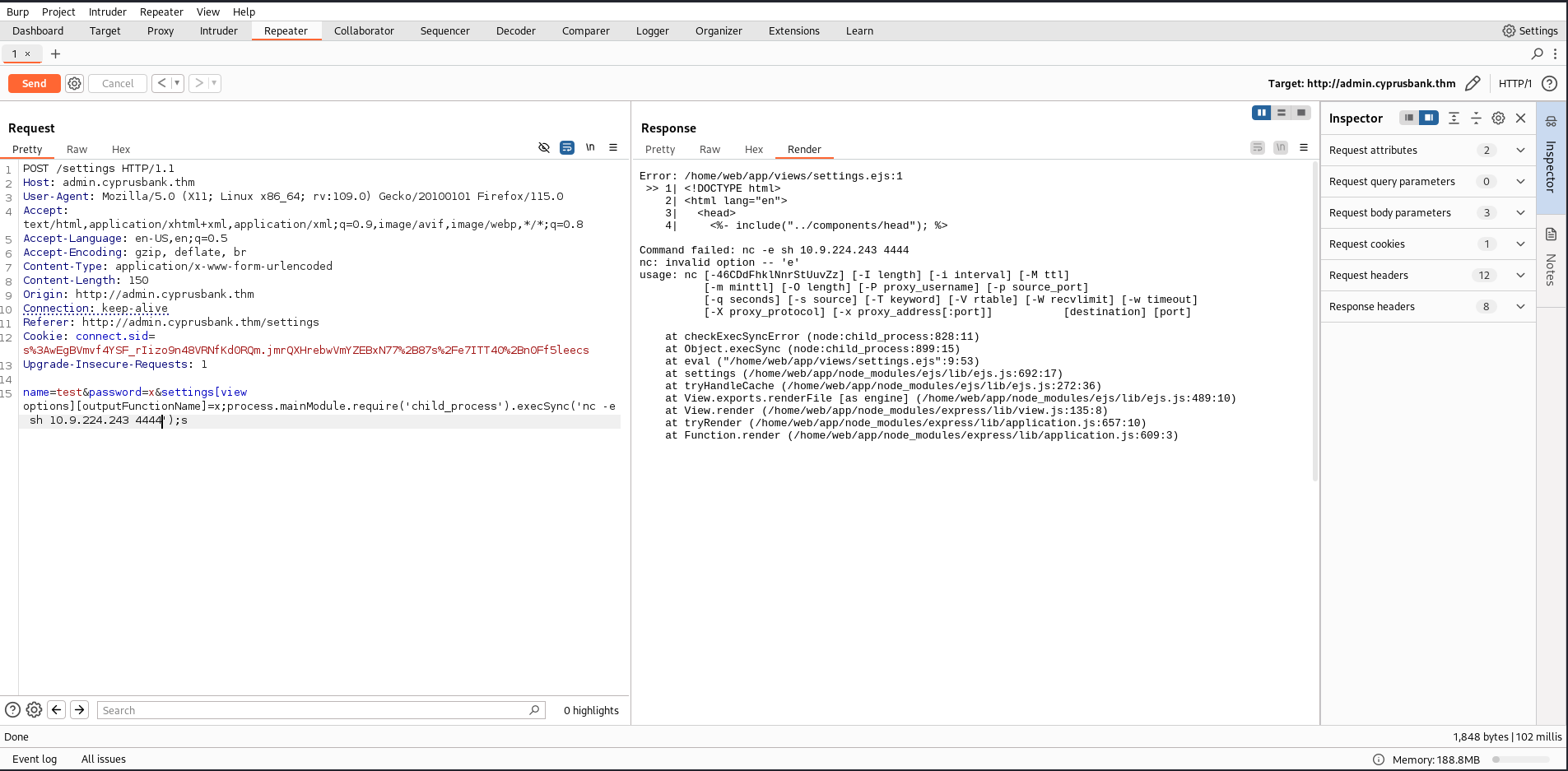
Task: Expand Request cookies section
Action: click(x=1428, y=244)
